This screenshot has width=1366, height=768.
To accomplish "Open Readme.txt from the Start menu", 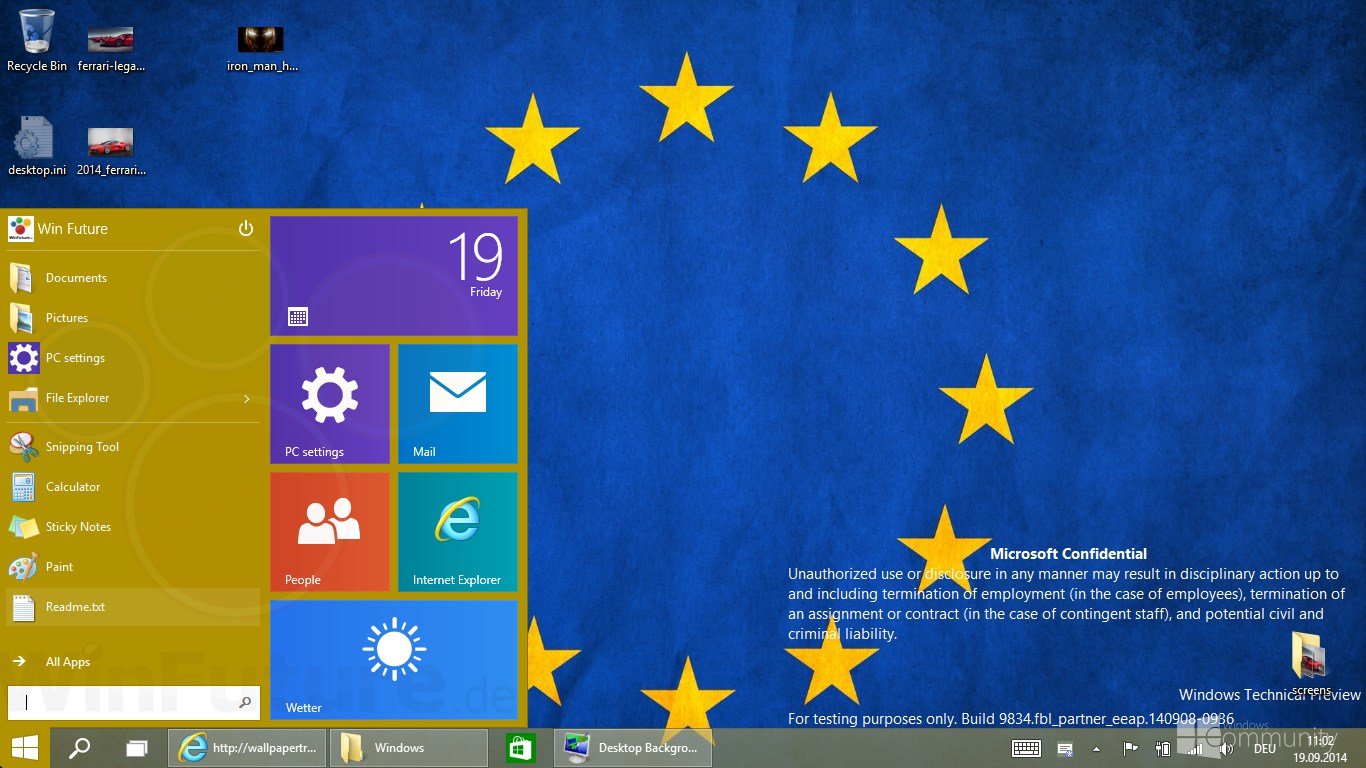I will [133, 607].
